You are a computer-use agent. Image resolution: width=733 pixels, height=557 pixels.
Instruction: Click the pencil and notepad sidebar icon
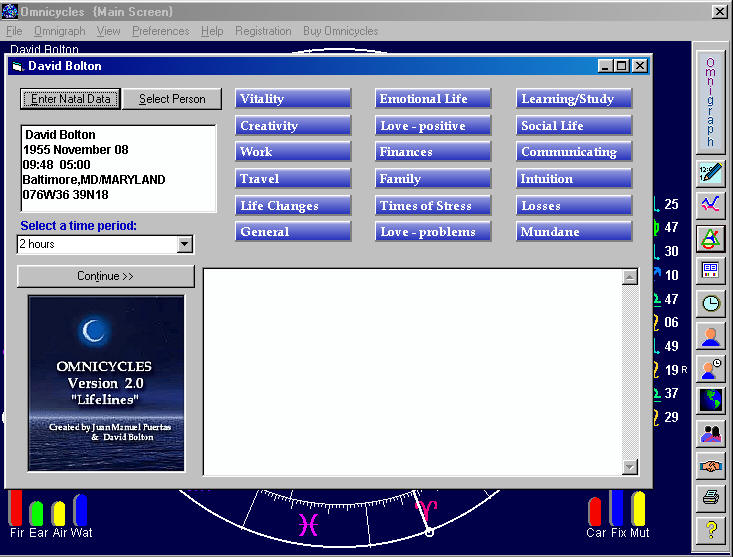(711, 173)
